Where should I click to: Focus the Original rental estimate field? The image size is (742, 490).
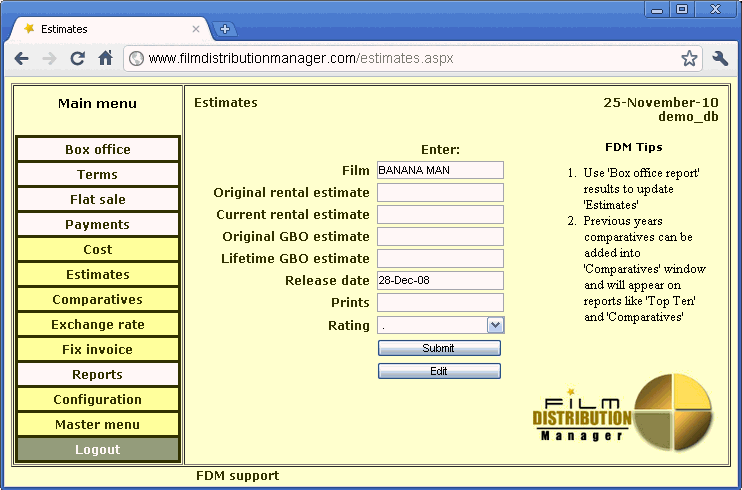point(440,192)
